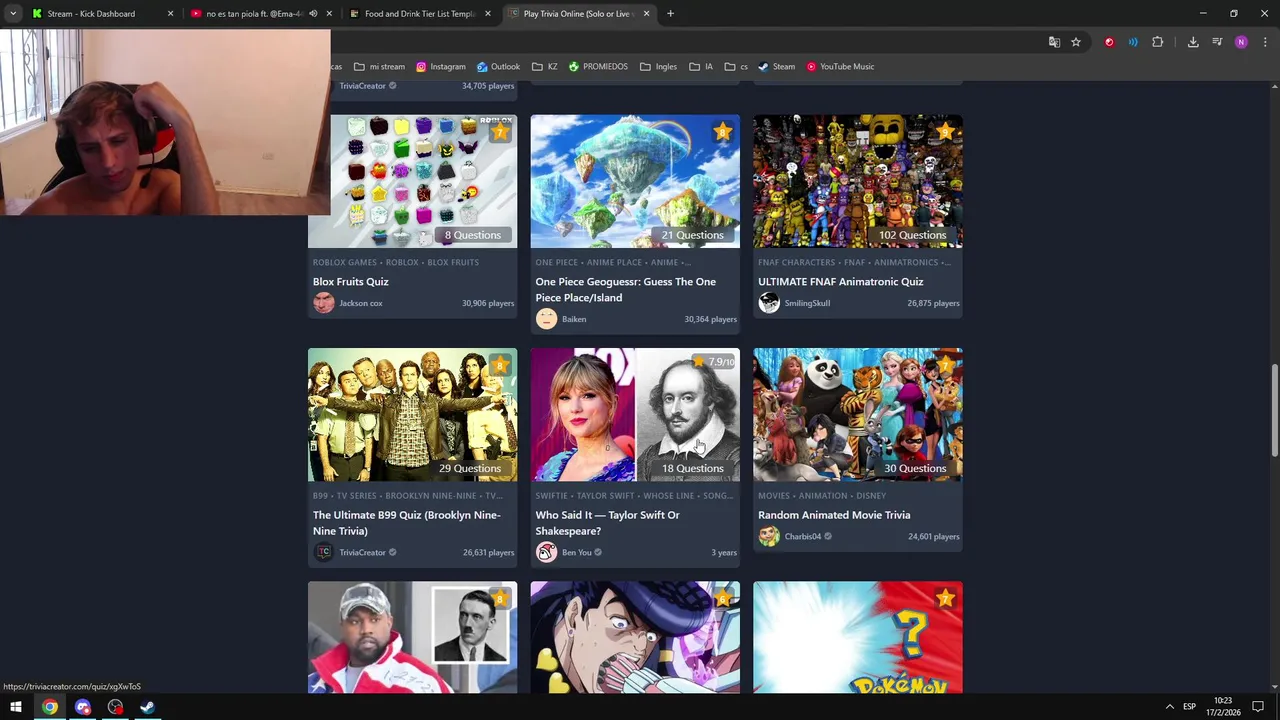Screen dimensions: 1280x720
Task: Open the Chrome three-dot menu
Action: point(1266,42)
